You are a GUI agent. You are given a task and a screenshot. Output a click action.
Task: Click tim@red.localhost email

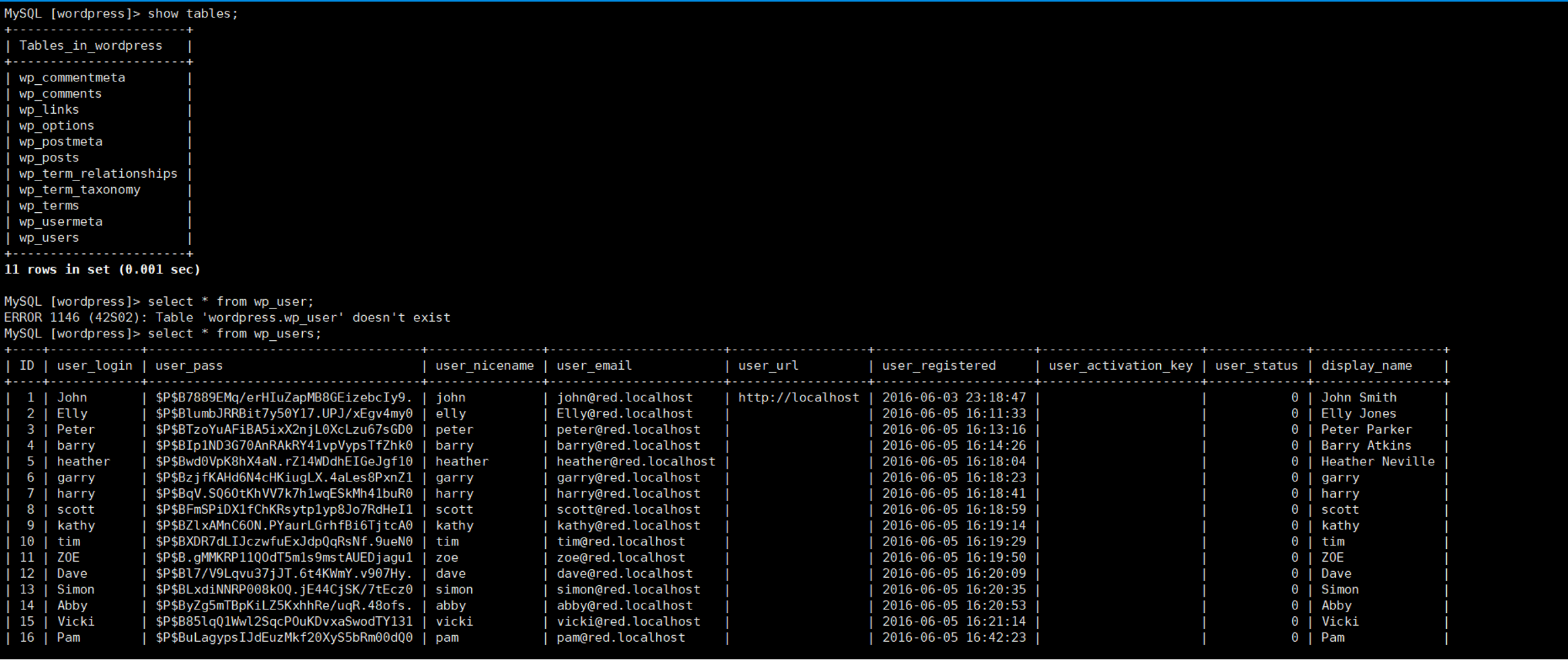tap(620, 541)
